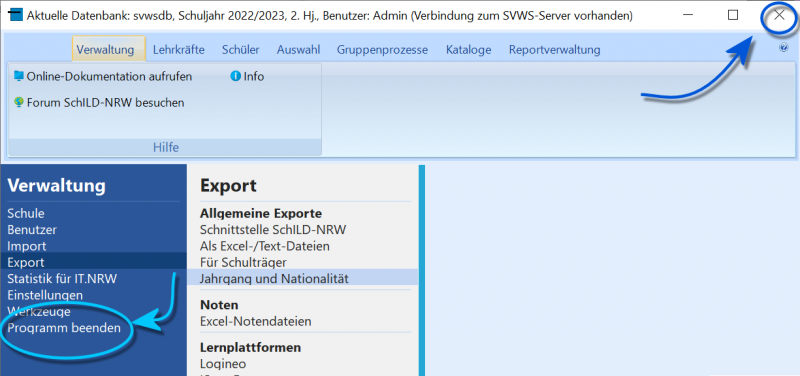
Task: Open help via the question mark icon
Action: coord(784,48)
